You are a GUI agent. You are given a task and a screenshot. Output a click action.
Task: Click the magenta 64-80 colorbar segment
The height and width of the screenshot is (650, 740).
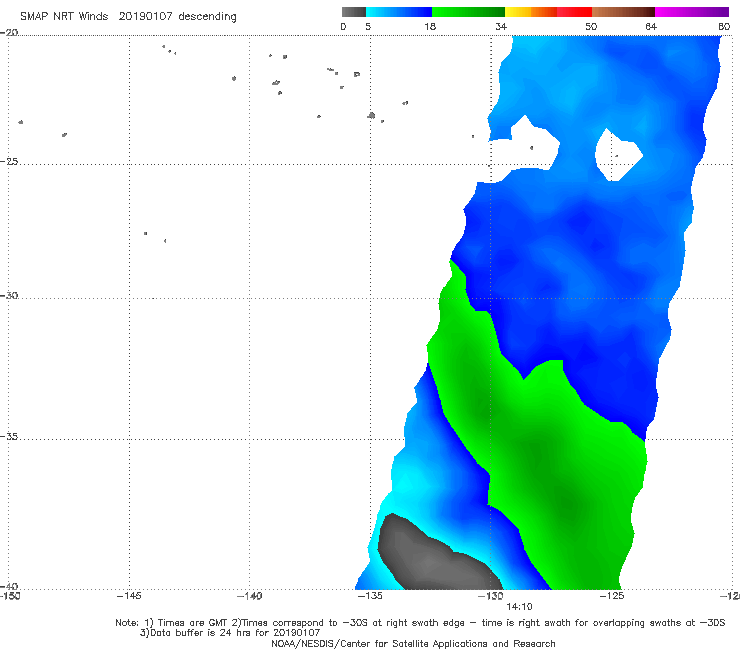692,12
